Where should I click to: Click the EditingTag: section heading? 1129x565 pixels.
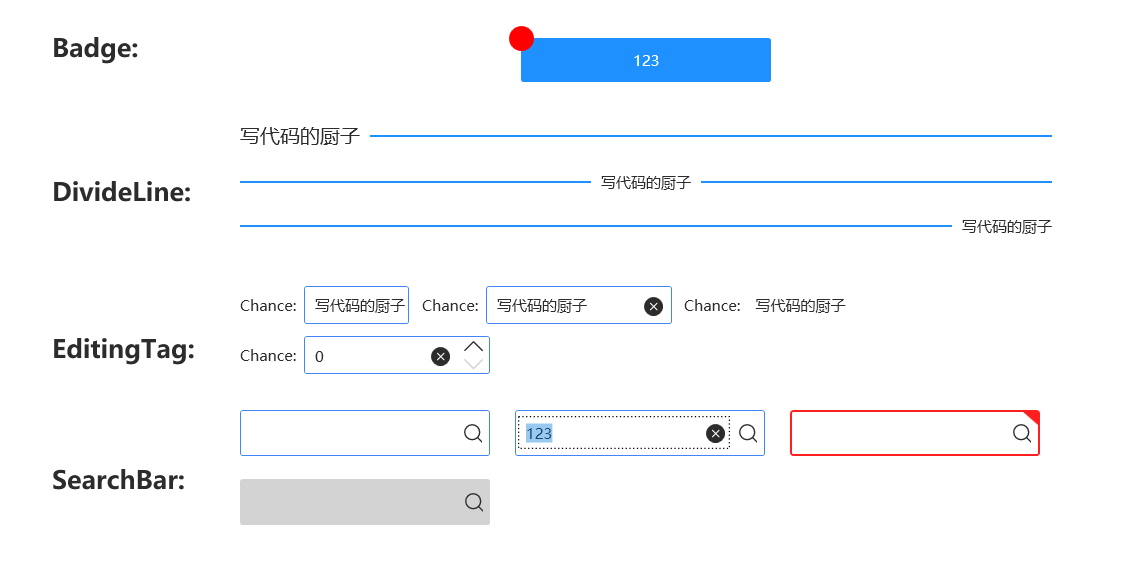(124, 349)
